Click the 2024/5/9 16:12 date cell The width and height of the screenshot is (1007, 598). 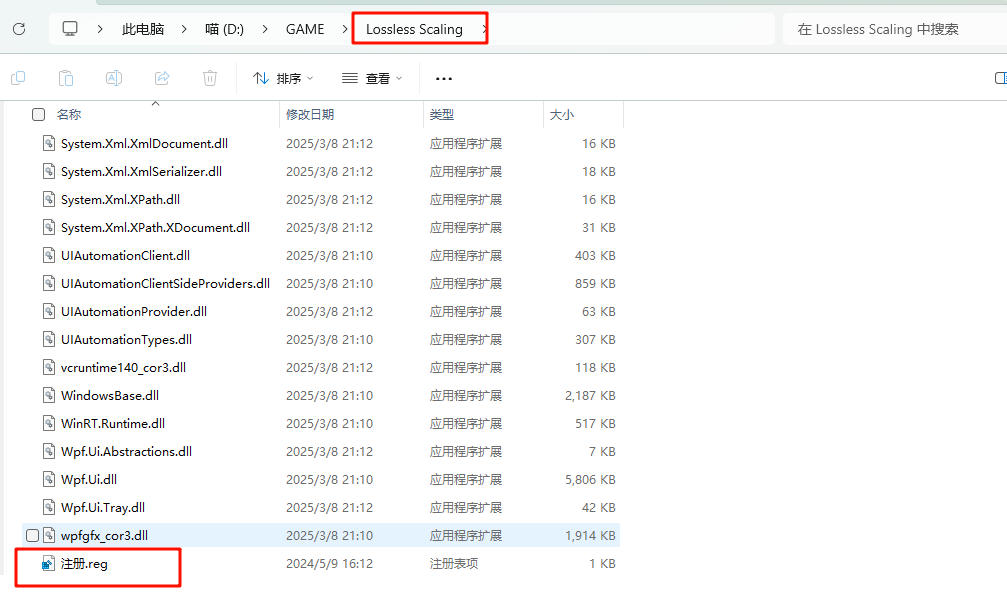coord(329,564)
